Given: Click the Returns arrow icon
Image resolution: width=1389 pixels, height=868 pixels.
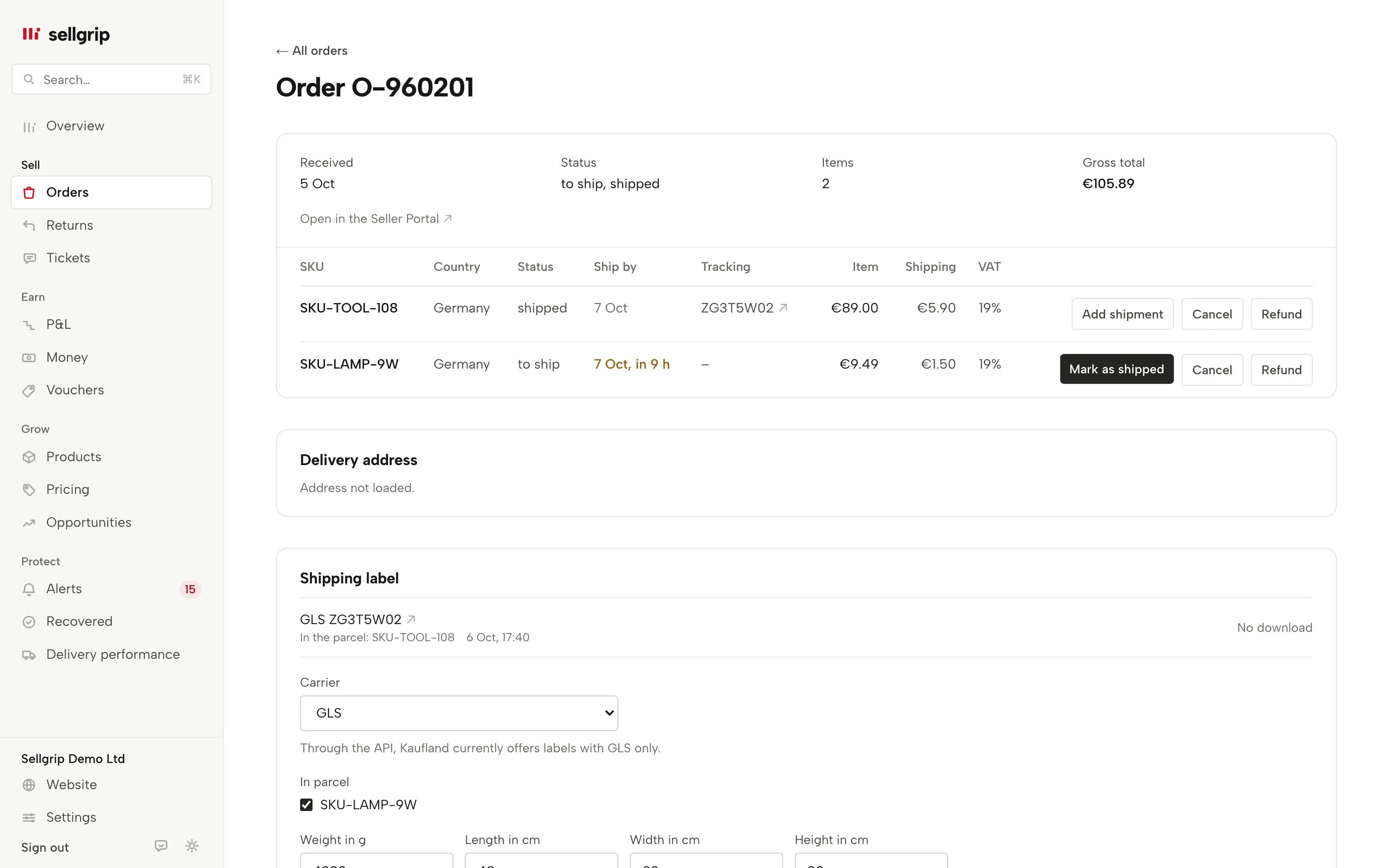Looking at the screenshot, I should (x=29, y=225).
